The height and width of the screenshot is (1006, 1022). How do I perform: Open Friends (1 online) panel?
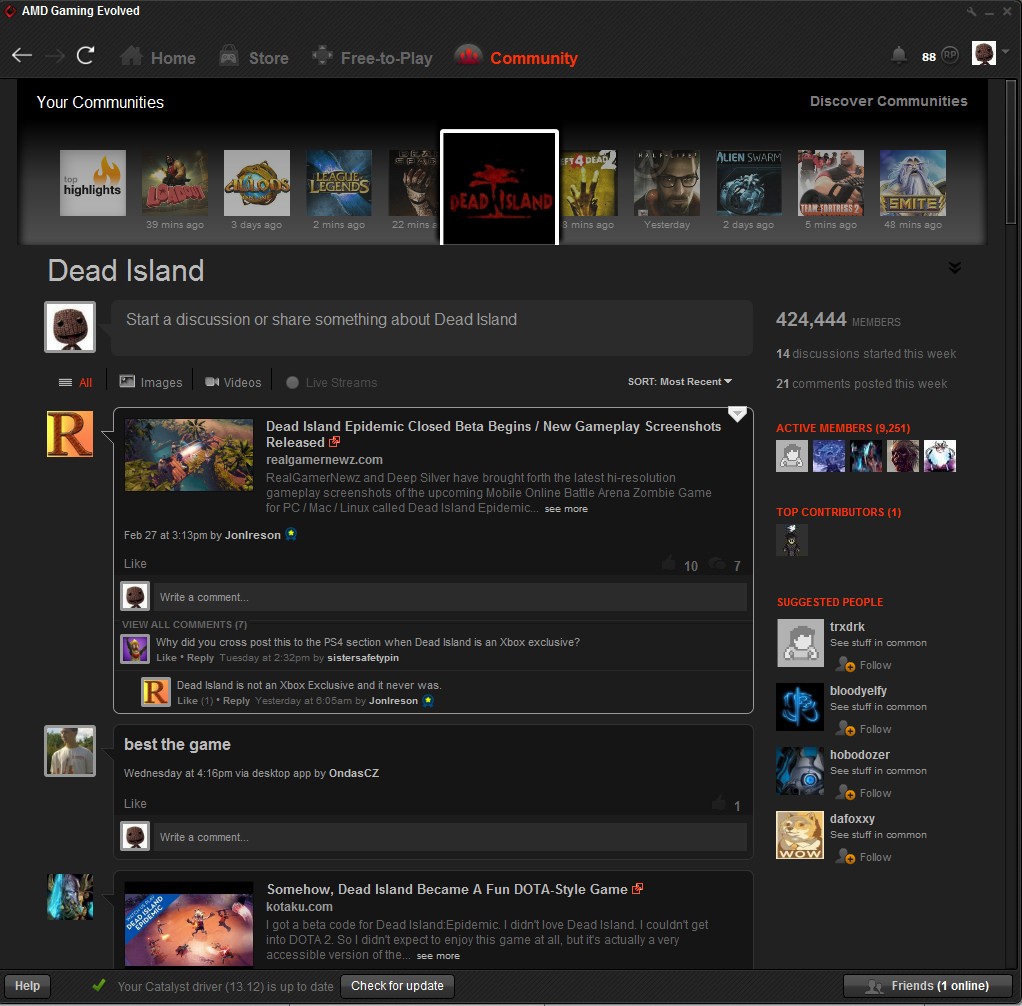928,986
